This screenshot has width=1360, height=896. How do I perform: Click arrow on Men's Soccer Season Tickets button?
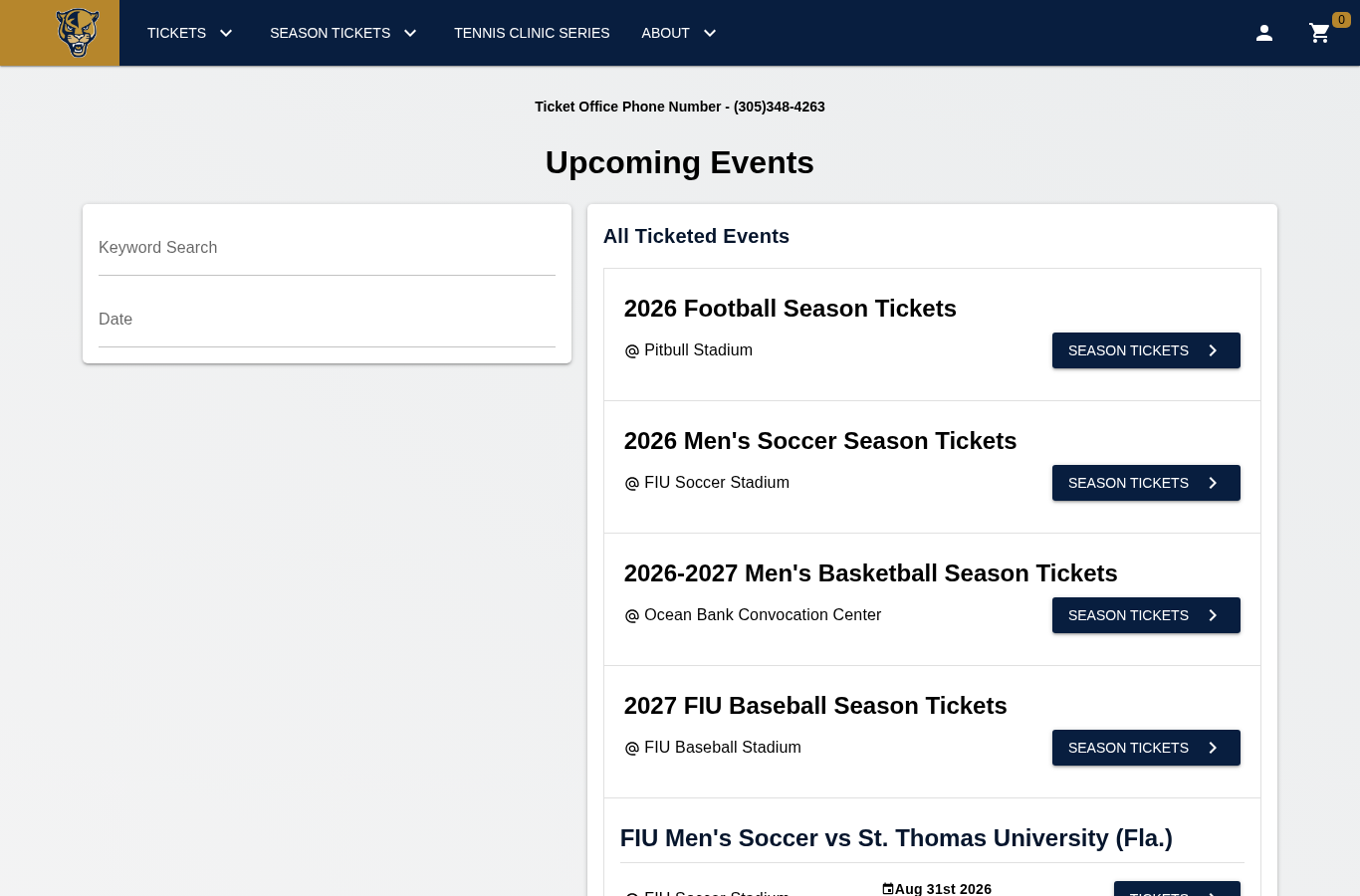coord(1213,483)
